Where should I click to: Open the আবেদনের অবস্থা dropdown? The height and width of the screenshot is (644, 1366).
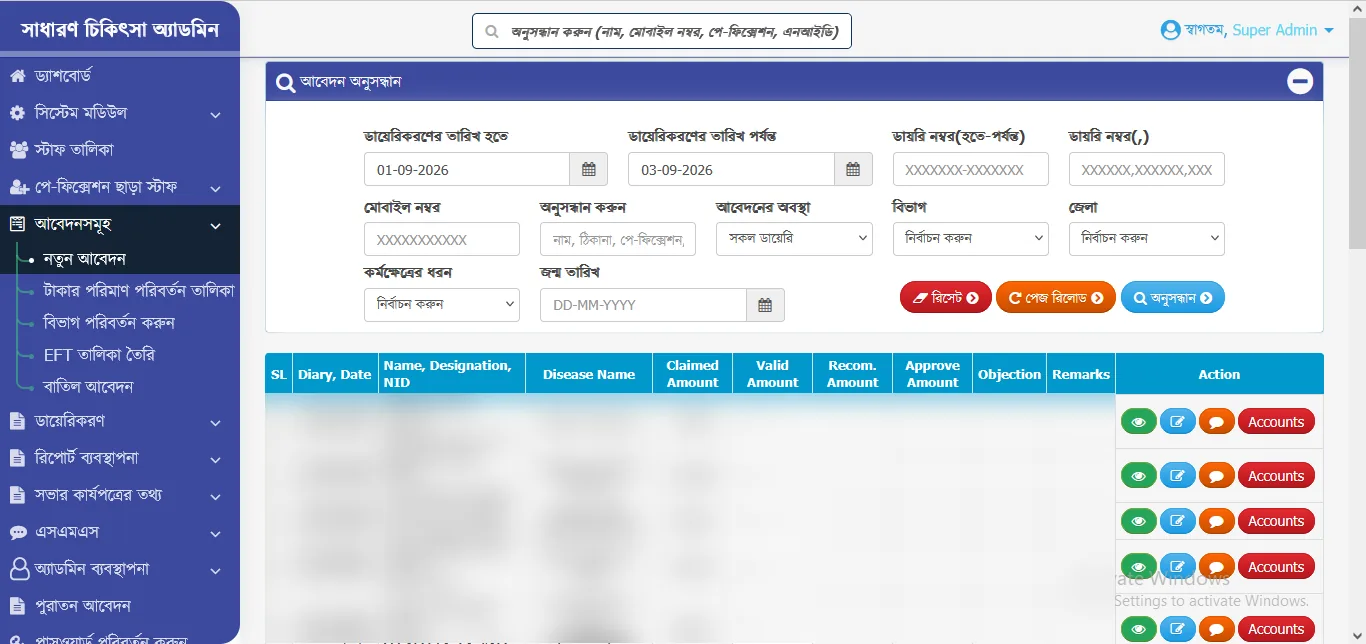click(794, 238)
